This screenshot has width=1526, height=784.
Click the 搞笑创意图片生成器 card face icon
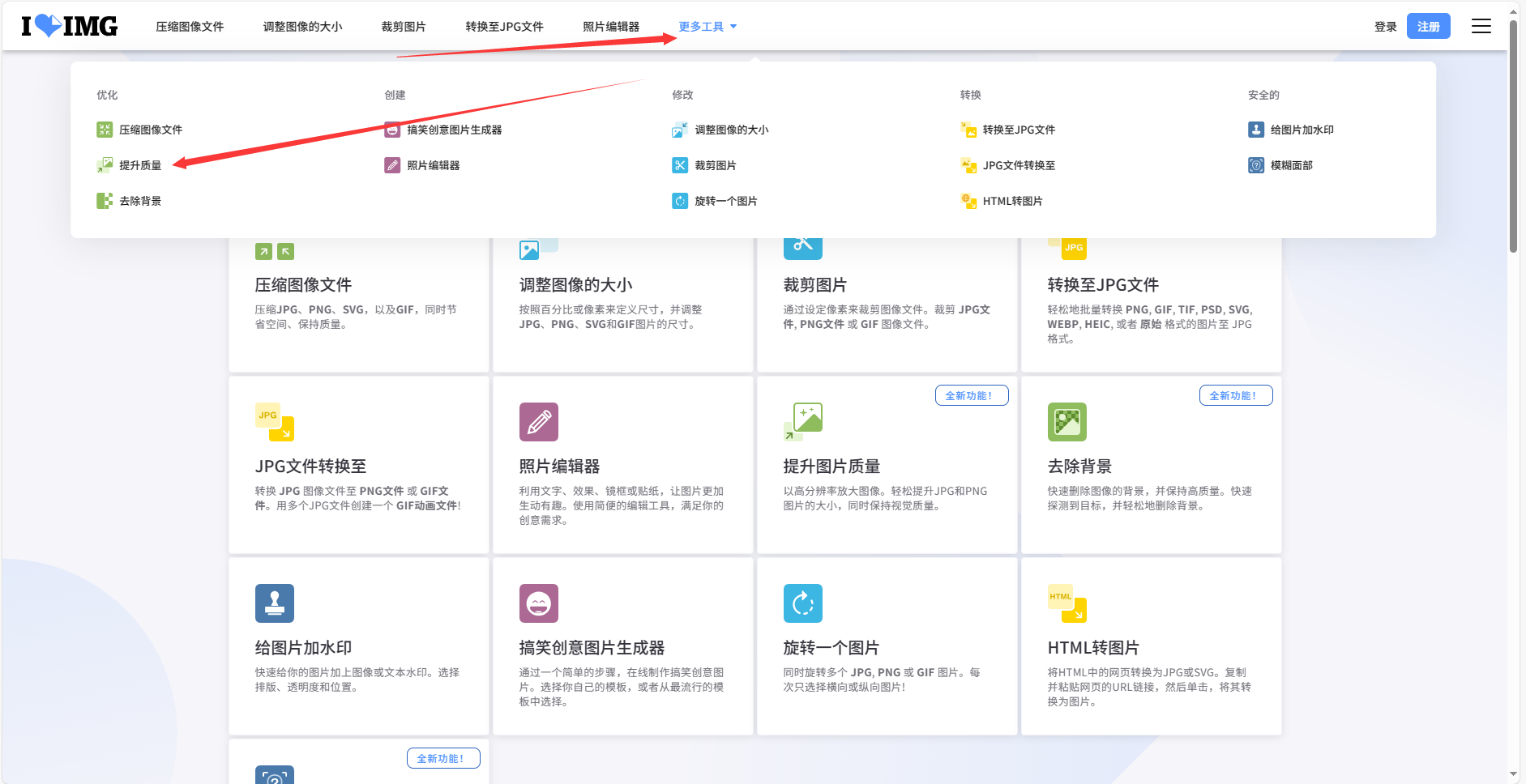[x=539, y=603]
